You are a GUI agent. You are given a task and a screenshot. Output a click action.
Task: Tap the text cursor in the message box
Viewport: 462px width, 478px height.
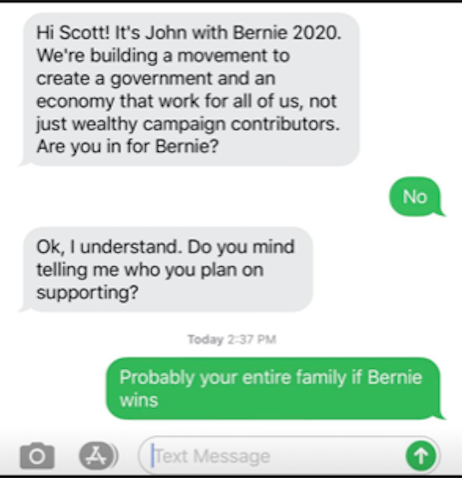(x=153, y=455)
